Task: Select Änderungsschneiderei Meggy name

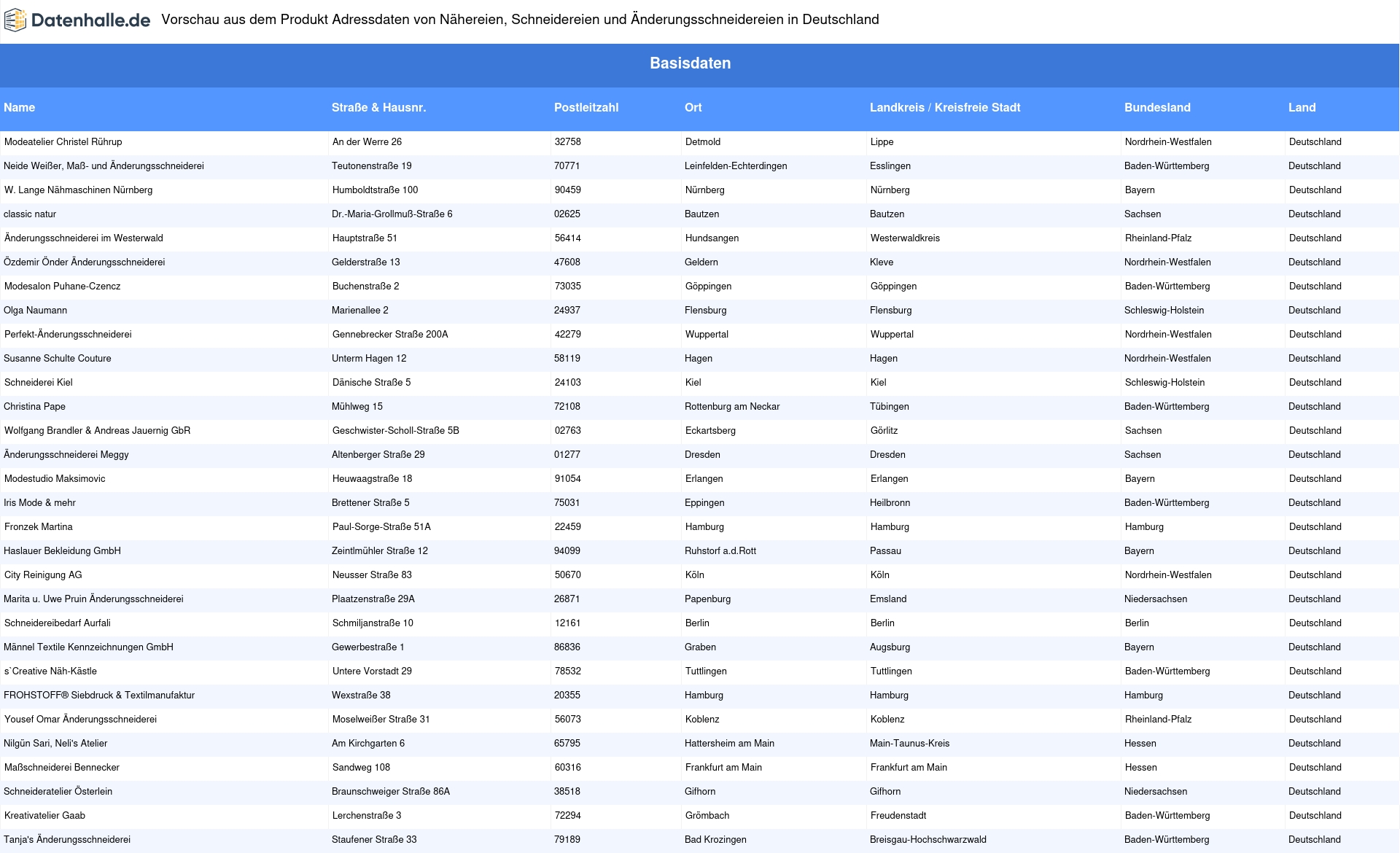Action: (x=66, y=454)
